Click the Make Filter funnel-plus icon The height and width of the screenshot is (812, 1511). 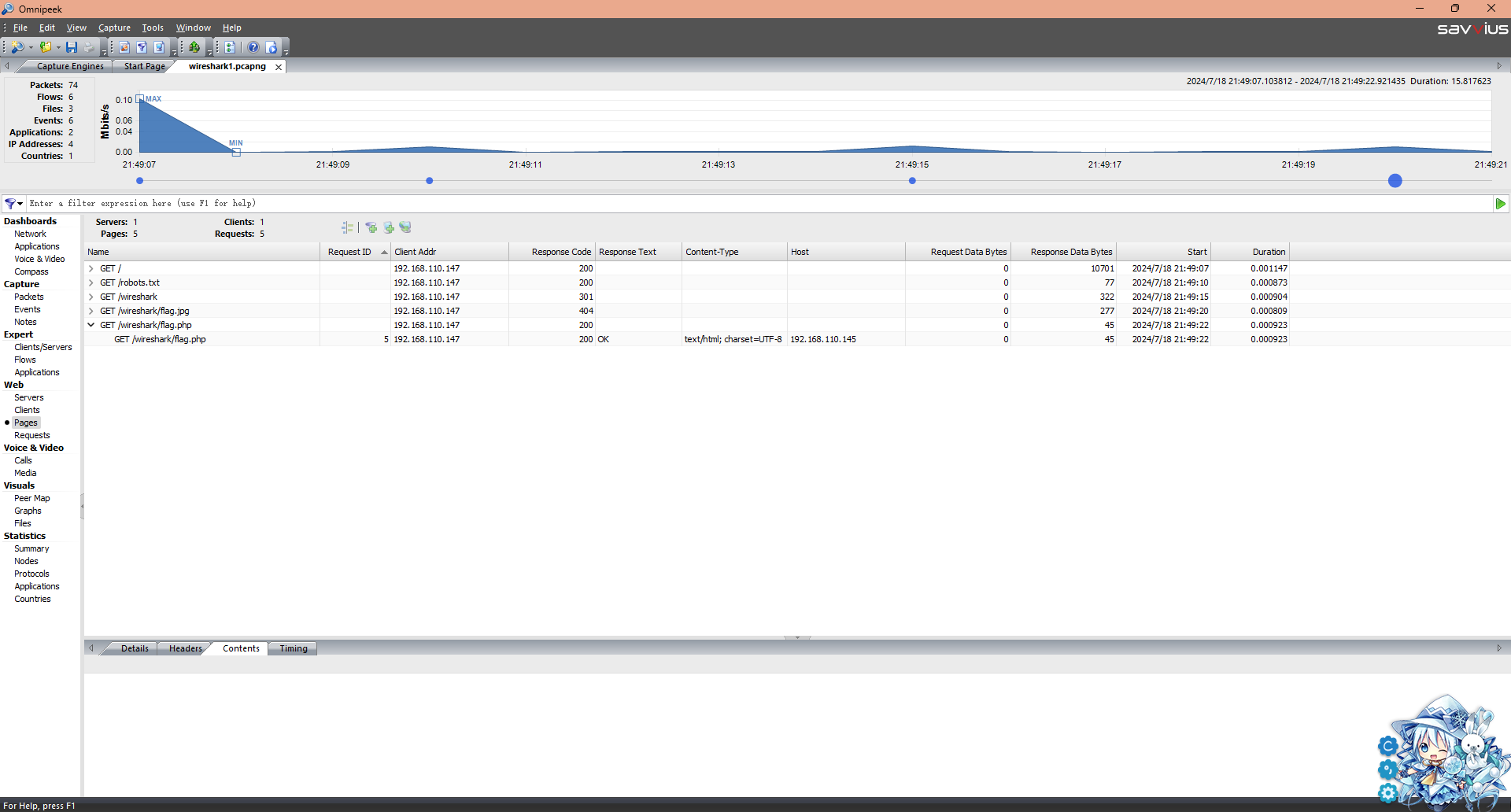(371, 227)
